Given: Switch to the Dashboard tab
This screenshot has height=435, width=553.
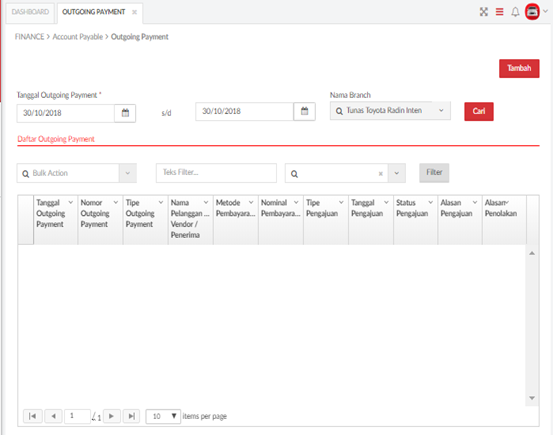Looking at the screenshot, I should (x=30, y=12).
